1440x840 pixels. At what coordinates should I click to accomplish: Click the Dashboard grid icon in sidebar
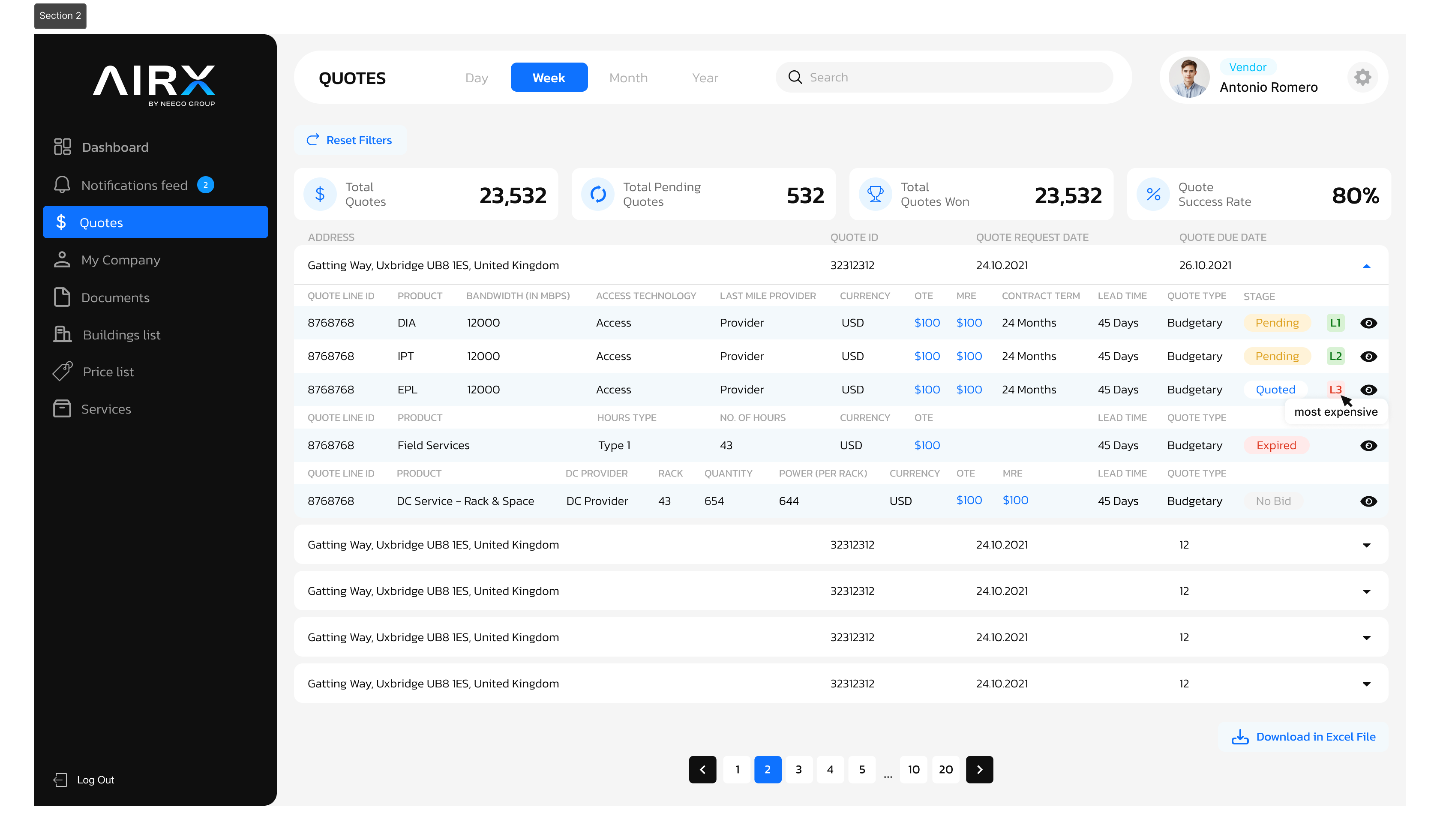pyautogui.click(x=62, y=147)
